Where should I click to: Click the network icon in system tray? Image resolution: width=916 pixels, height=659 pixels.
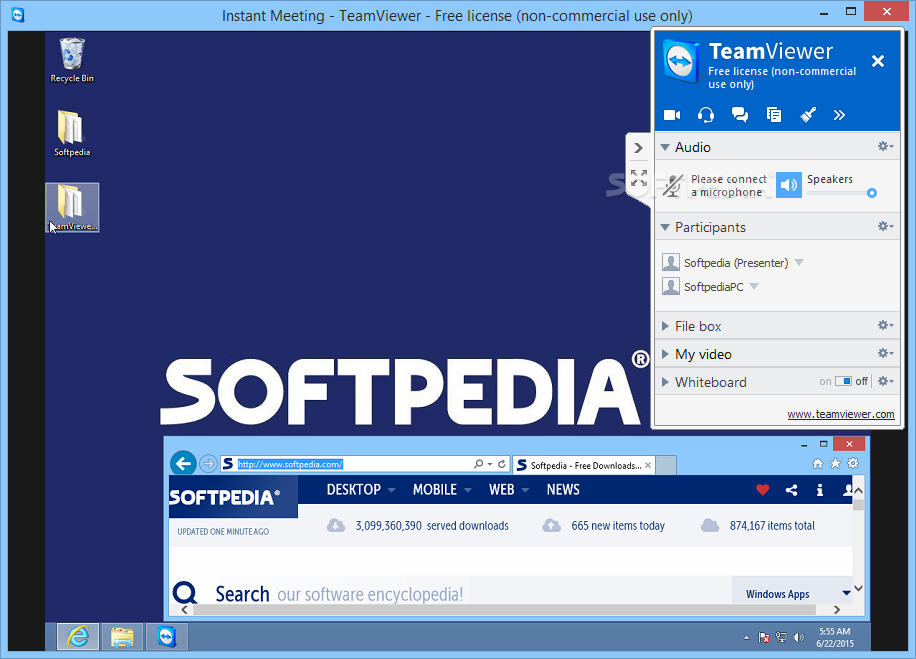point(781,637)
